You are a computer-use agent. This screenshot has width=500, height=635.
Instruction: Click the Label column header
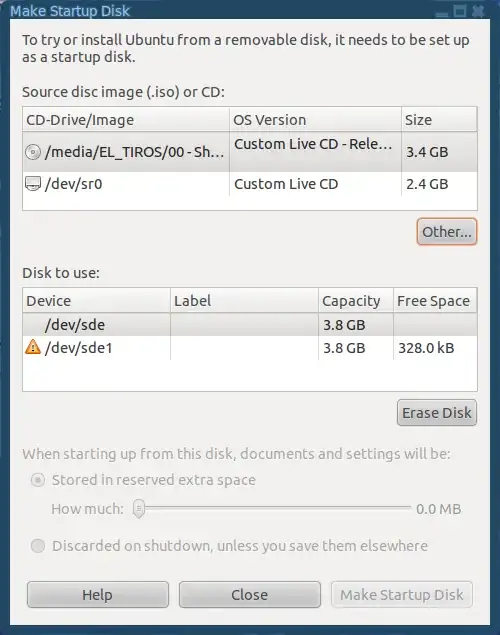tap(244, 300)
